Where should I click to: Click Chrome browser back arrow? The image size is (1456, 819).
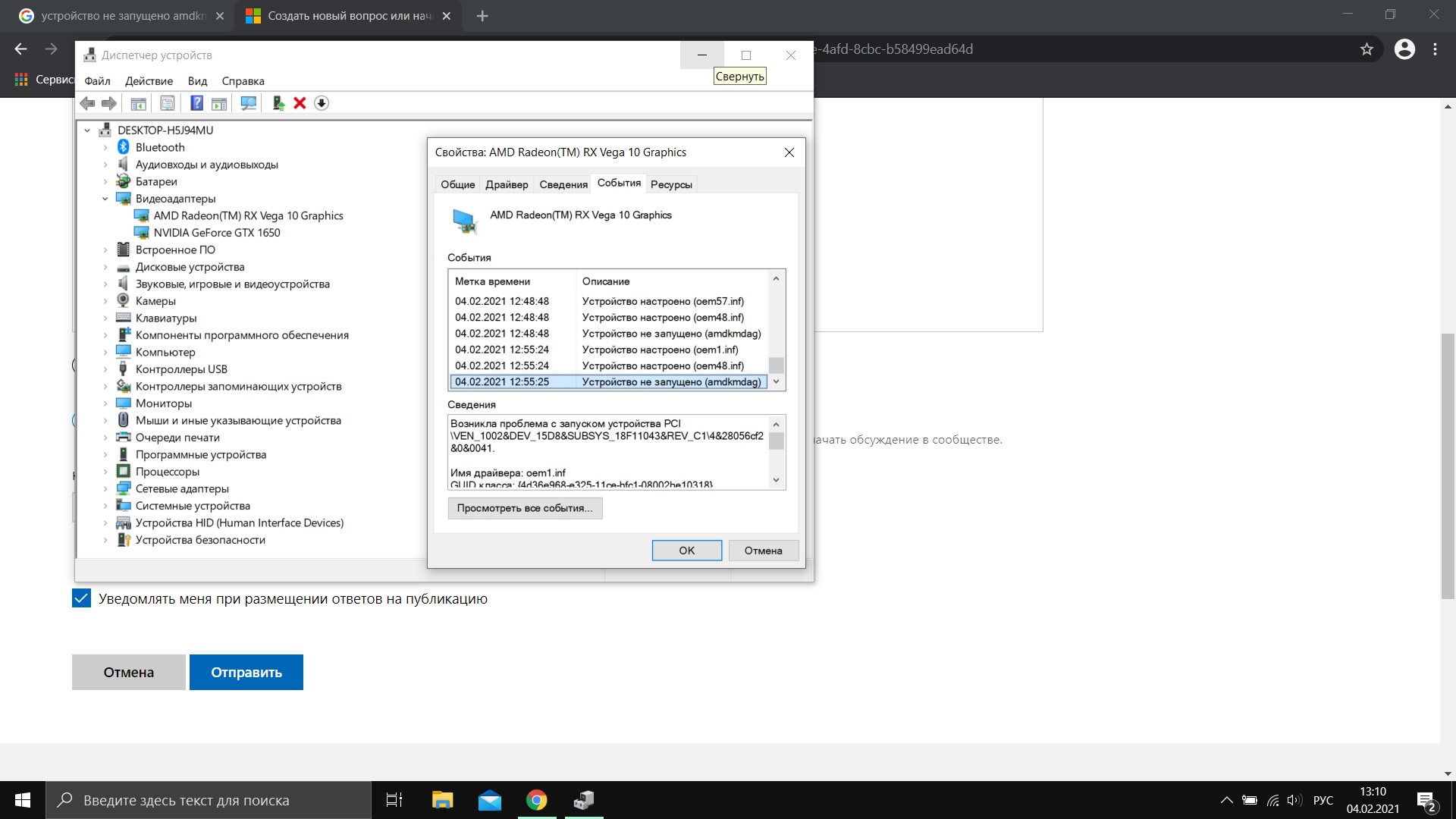pyautogui.click(x=20, y=49)
